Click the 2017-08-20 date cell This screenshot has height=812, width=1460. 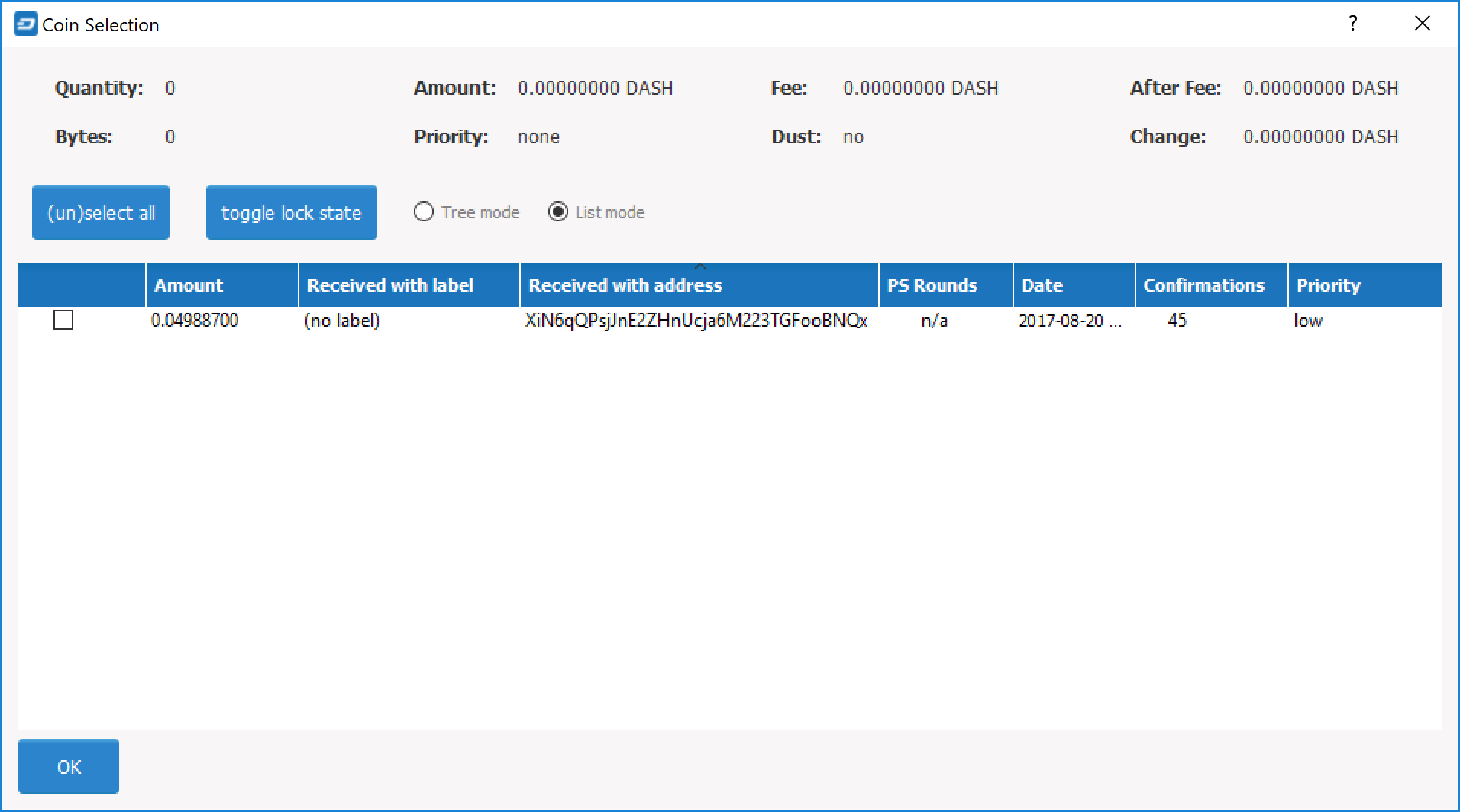point(1069,321)
